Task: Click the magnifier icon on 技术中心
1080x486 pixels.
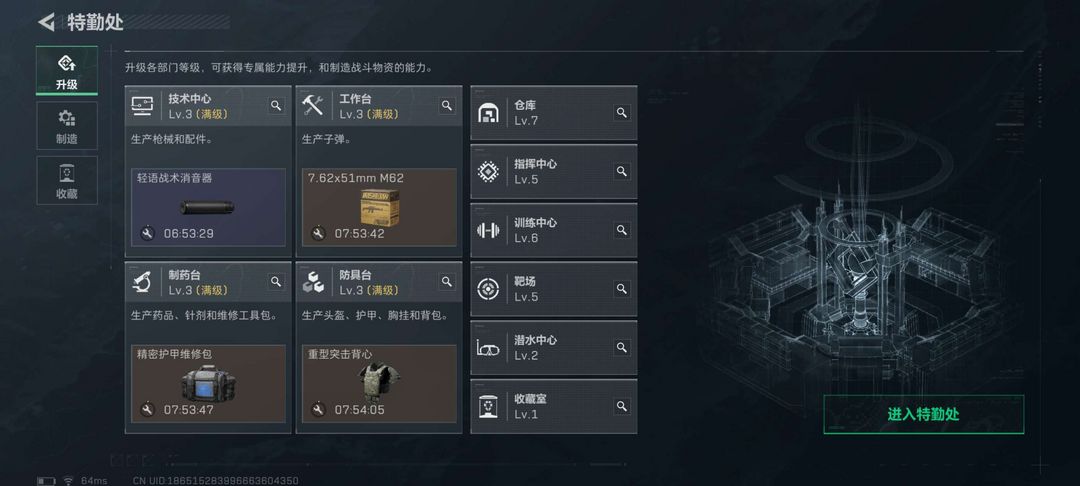Action: coord(276,105)
